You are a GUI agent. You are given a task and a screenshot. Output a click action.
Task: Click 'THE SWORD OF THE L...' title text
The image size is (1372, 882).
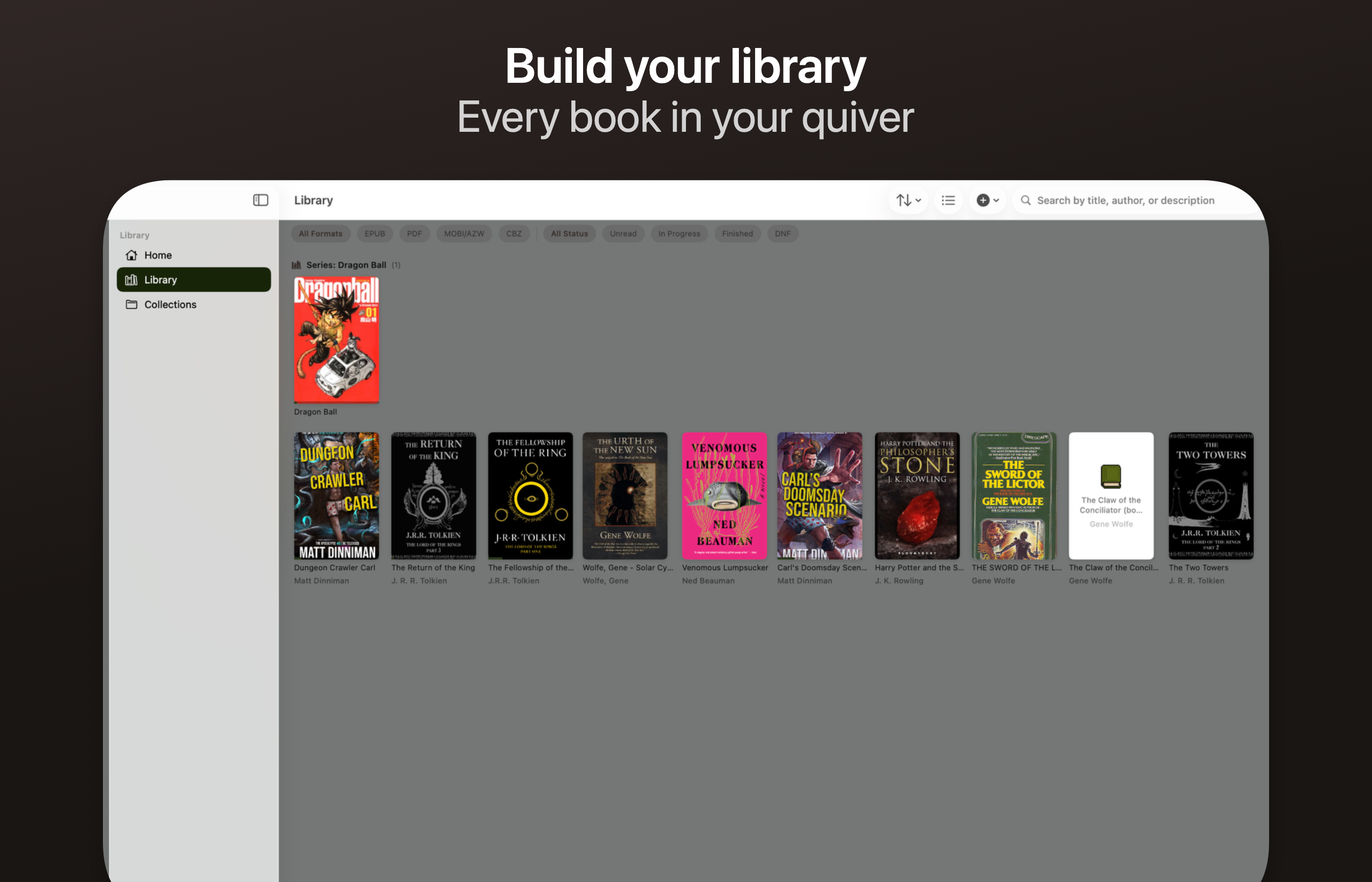(x=1016, y=567)
